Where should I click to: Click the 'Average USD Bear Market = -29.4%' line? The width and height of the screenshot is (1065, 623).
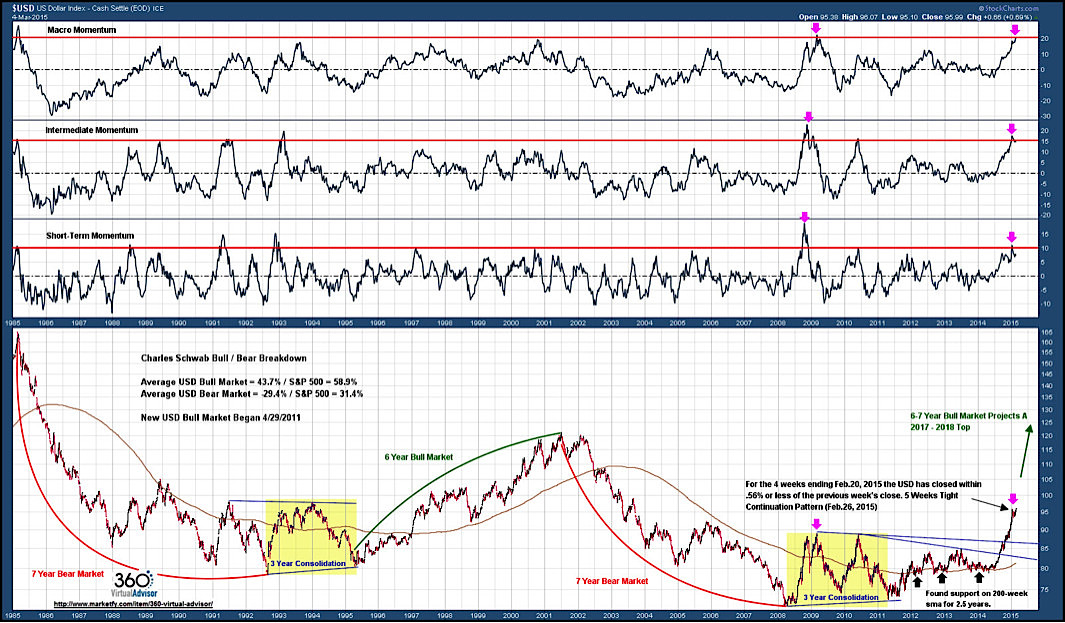coord(251,393)
